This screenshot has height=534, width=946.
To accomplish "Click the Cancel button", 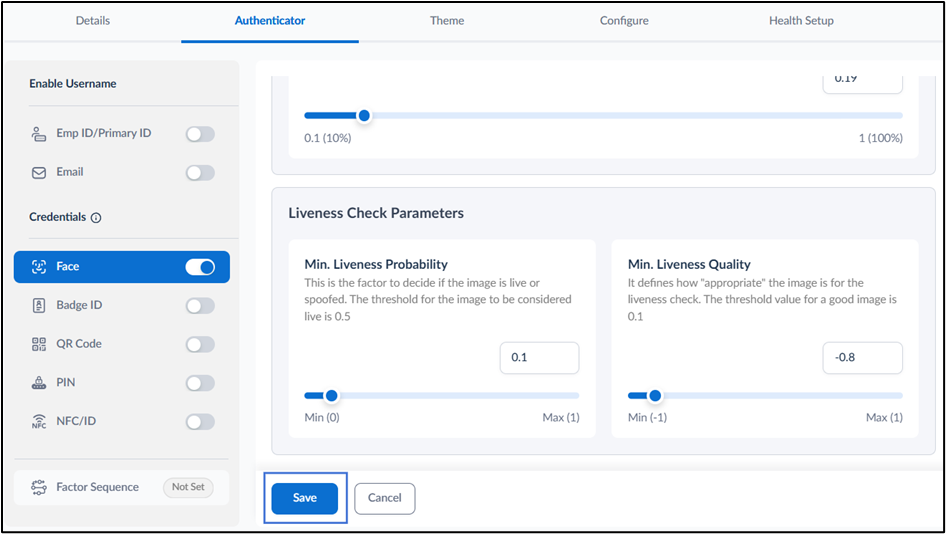I will pos(384,498).
